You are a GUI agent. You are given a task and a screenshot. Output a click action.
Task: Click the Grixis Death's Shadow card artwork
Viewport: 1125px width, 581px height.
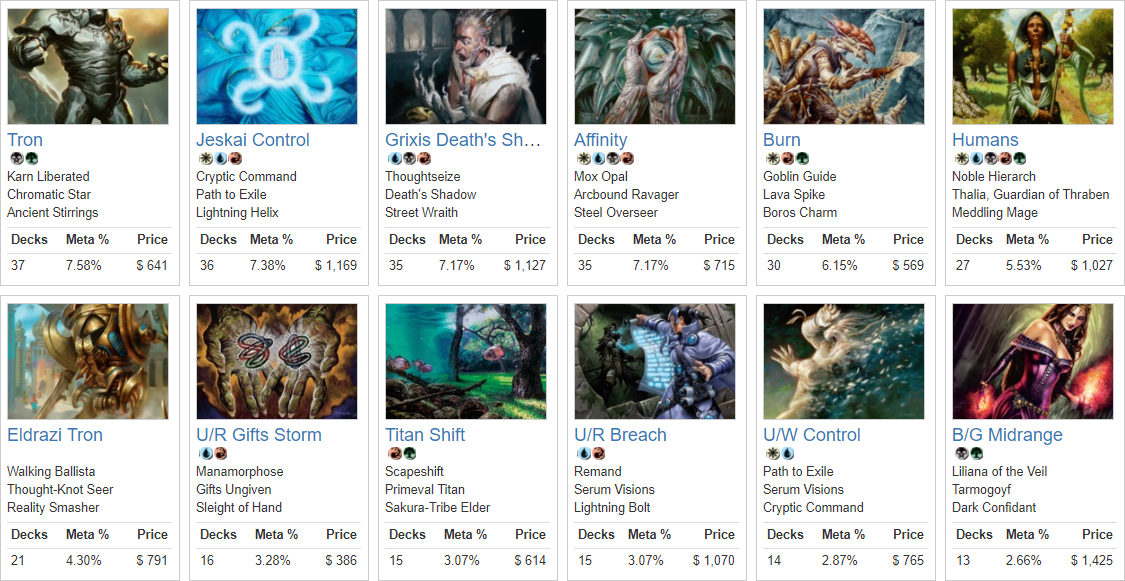pyautogui.click(x=466, y=67)
